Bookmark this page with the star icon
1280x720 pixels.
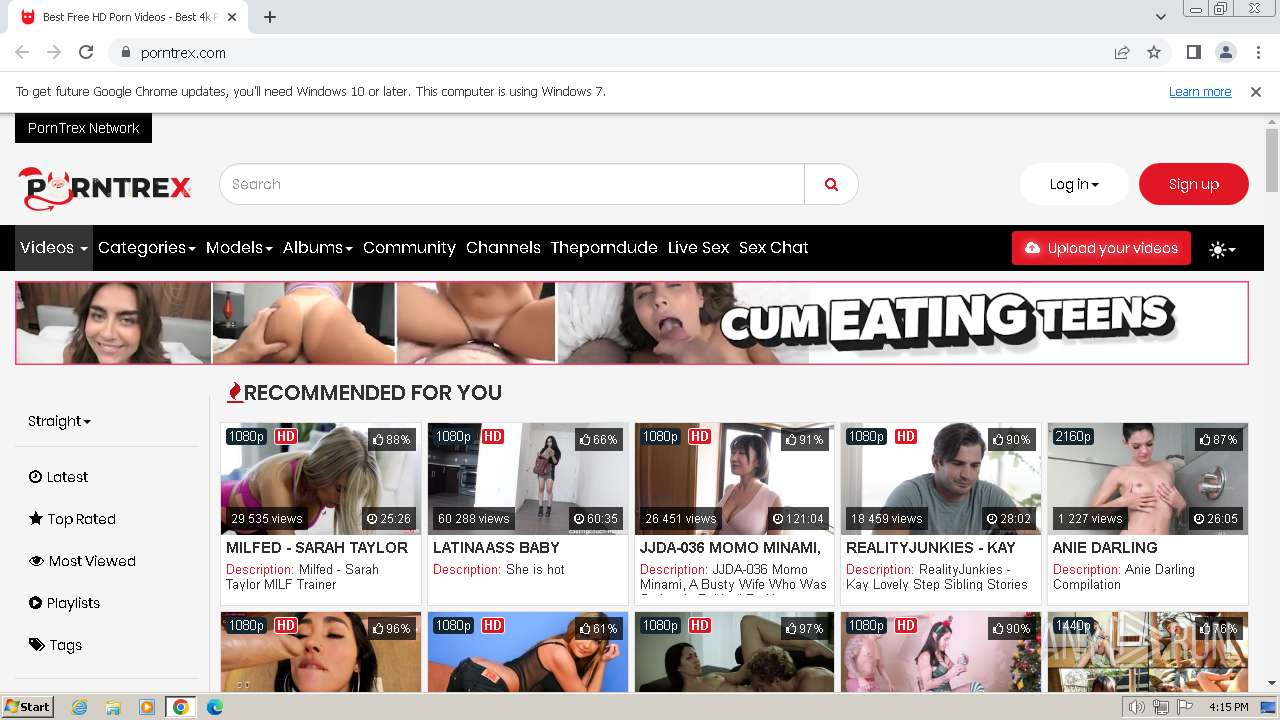(1154, 53)
